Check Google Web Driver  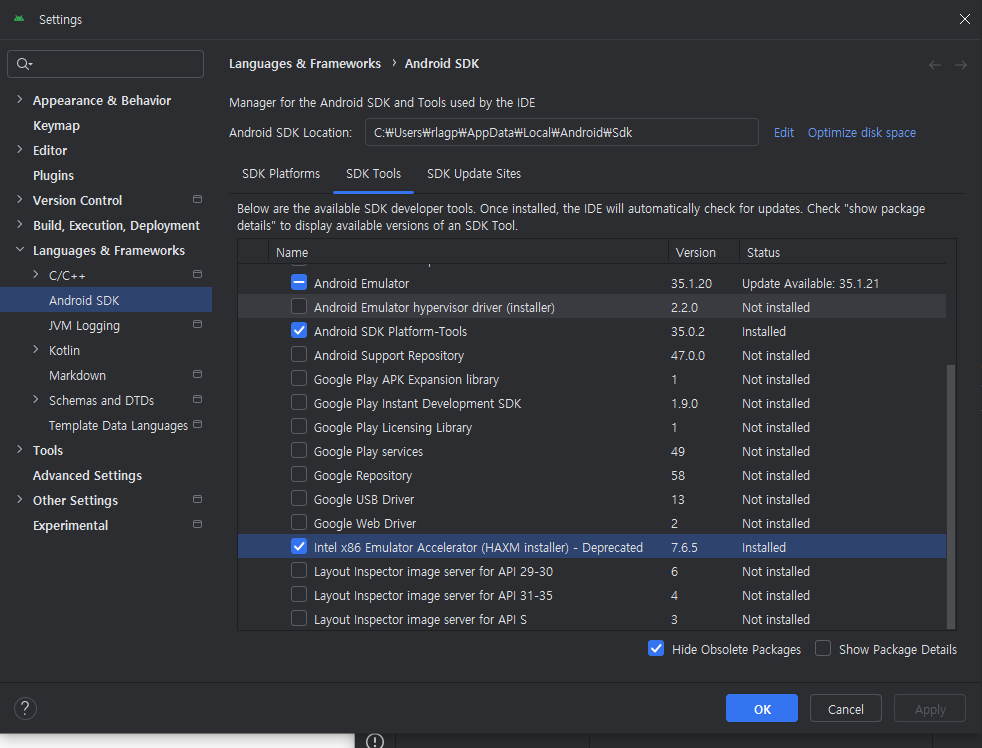(299, 522)
